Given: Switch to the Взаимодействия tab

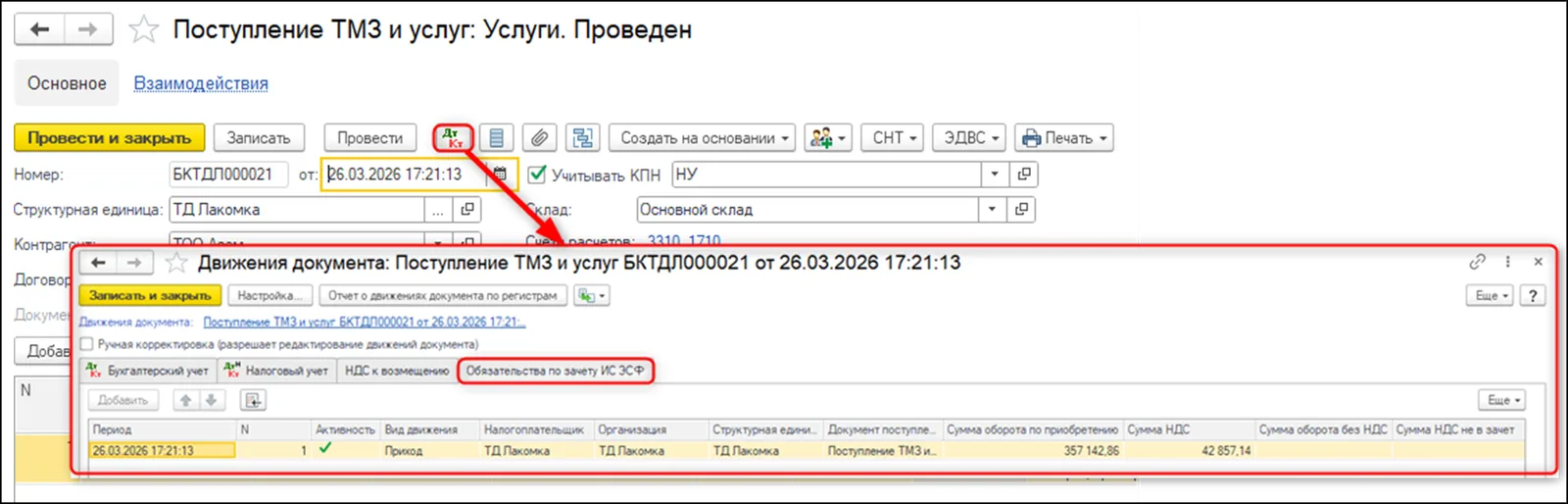Looking at the screenshot, I should (201, 83).
